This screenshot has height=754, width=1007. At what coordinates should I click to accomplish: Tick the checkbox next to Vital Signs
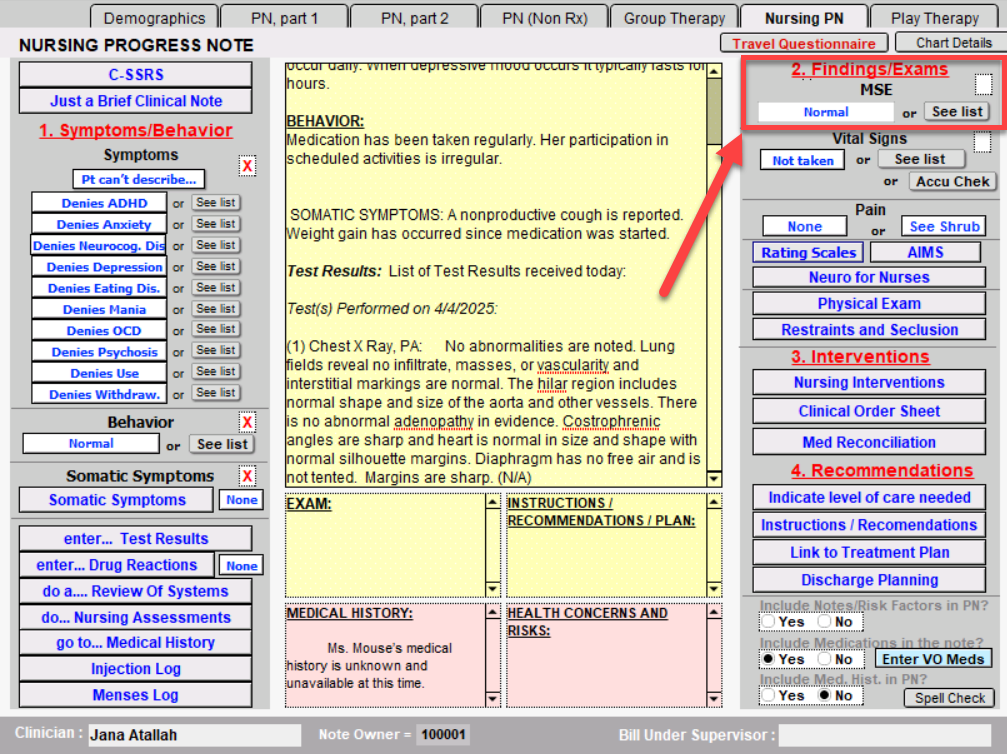click(982, 142)
